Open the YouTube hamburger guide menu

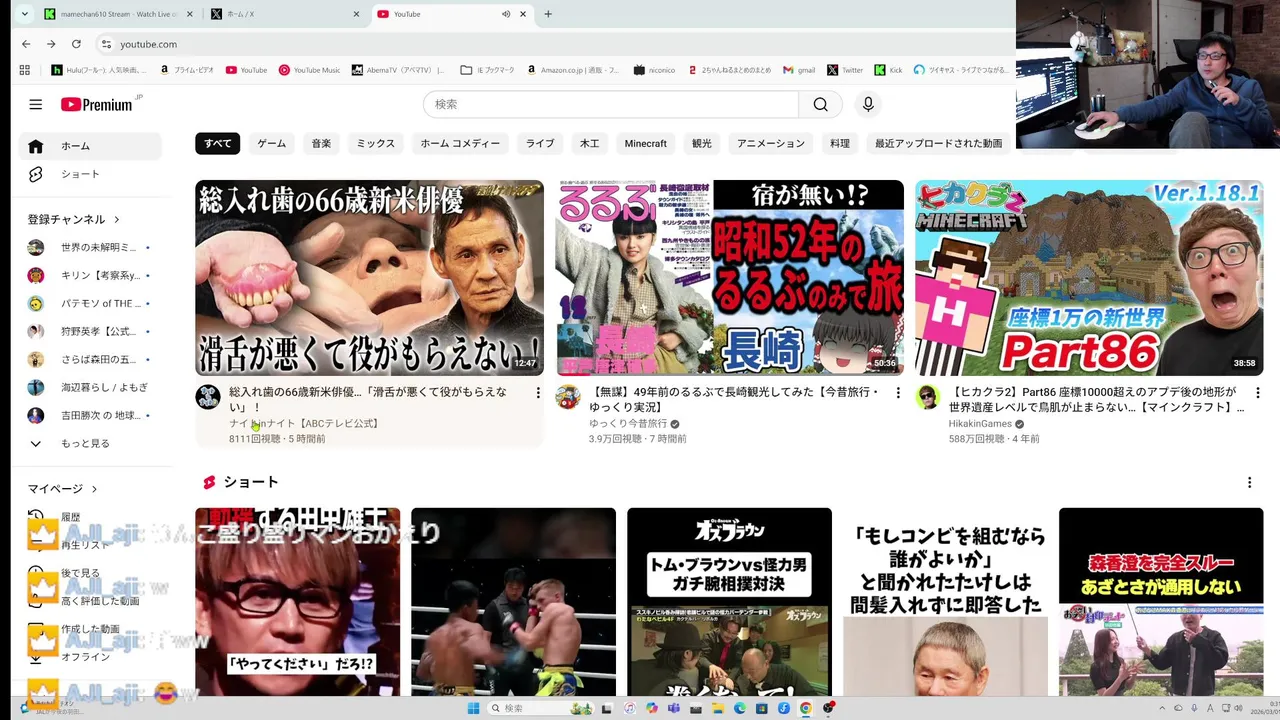click(x=35, y=104)
